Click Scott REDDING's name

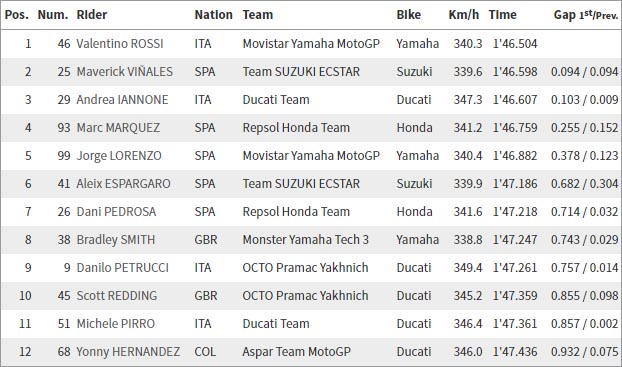(117, 296)
